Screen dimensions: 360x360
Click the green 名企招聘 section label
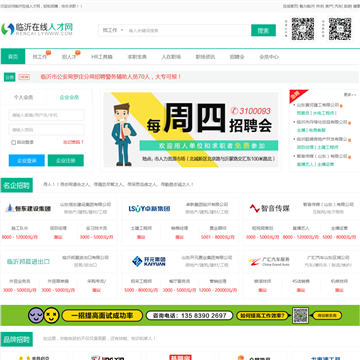[x=17, y=185]
